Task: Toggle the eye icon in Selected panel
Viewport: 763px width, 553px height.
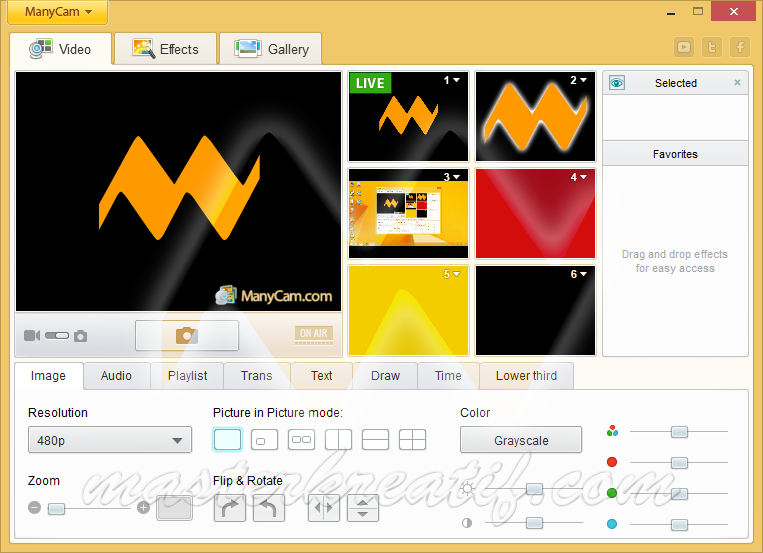Action: coord(617,83)
